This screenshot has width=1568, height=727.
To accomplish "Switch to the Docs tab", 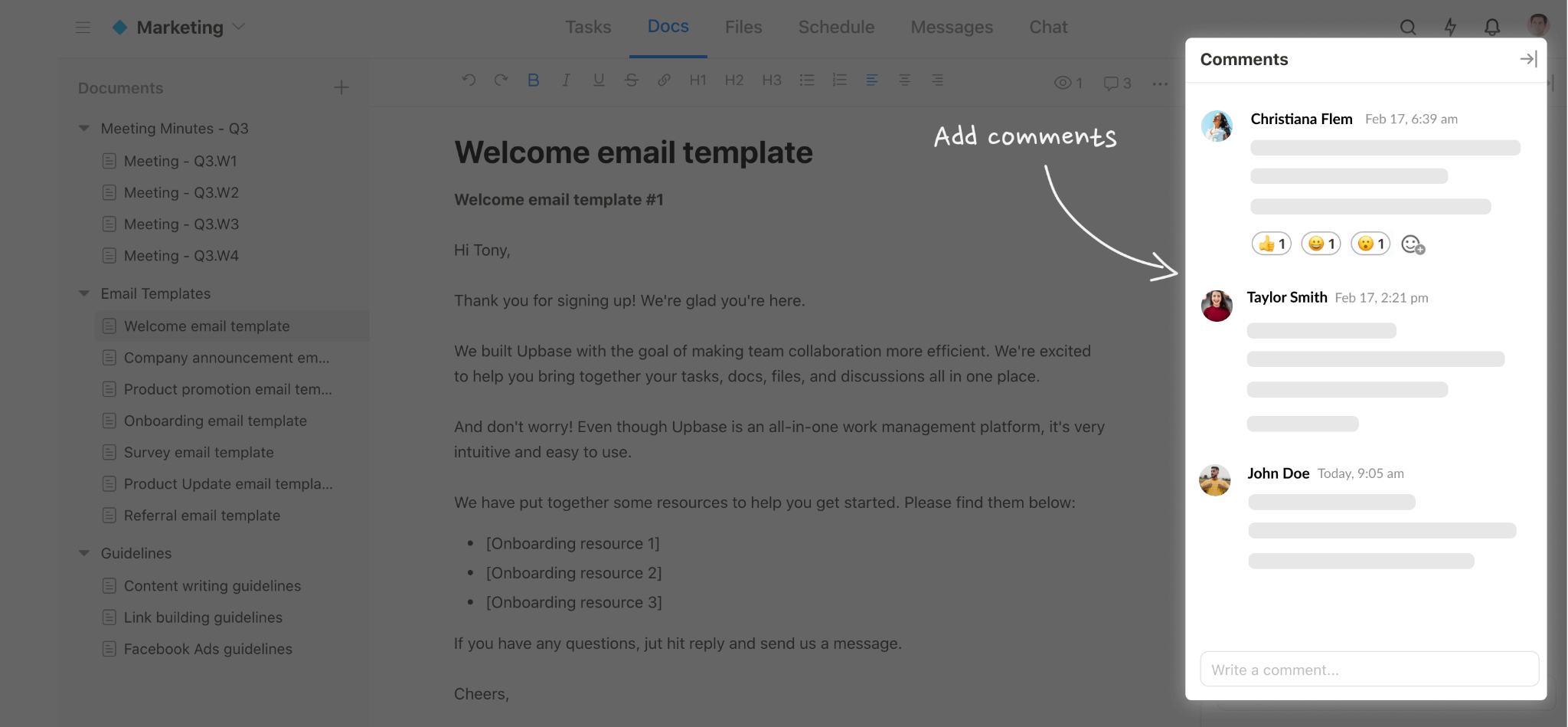I will coord(668,26).
